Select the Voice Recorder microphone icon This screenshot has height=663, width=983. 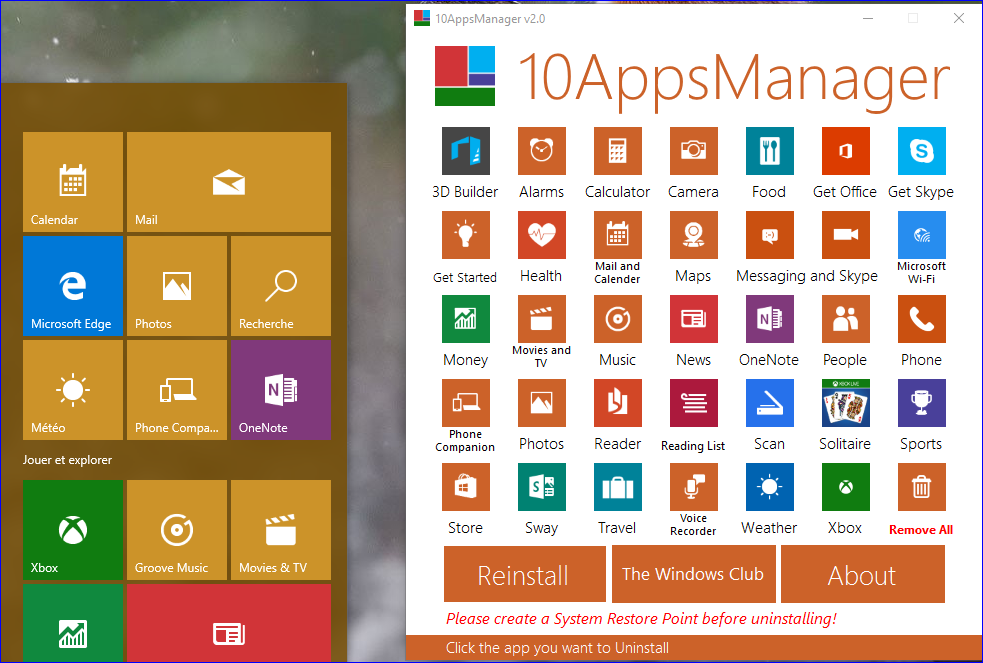[693, 487]
